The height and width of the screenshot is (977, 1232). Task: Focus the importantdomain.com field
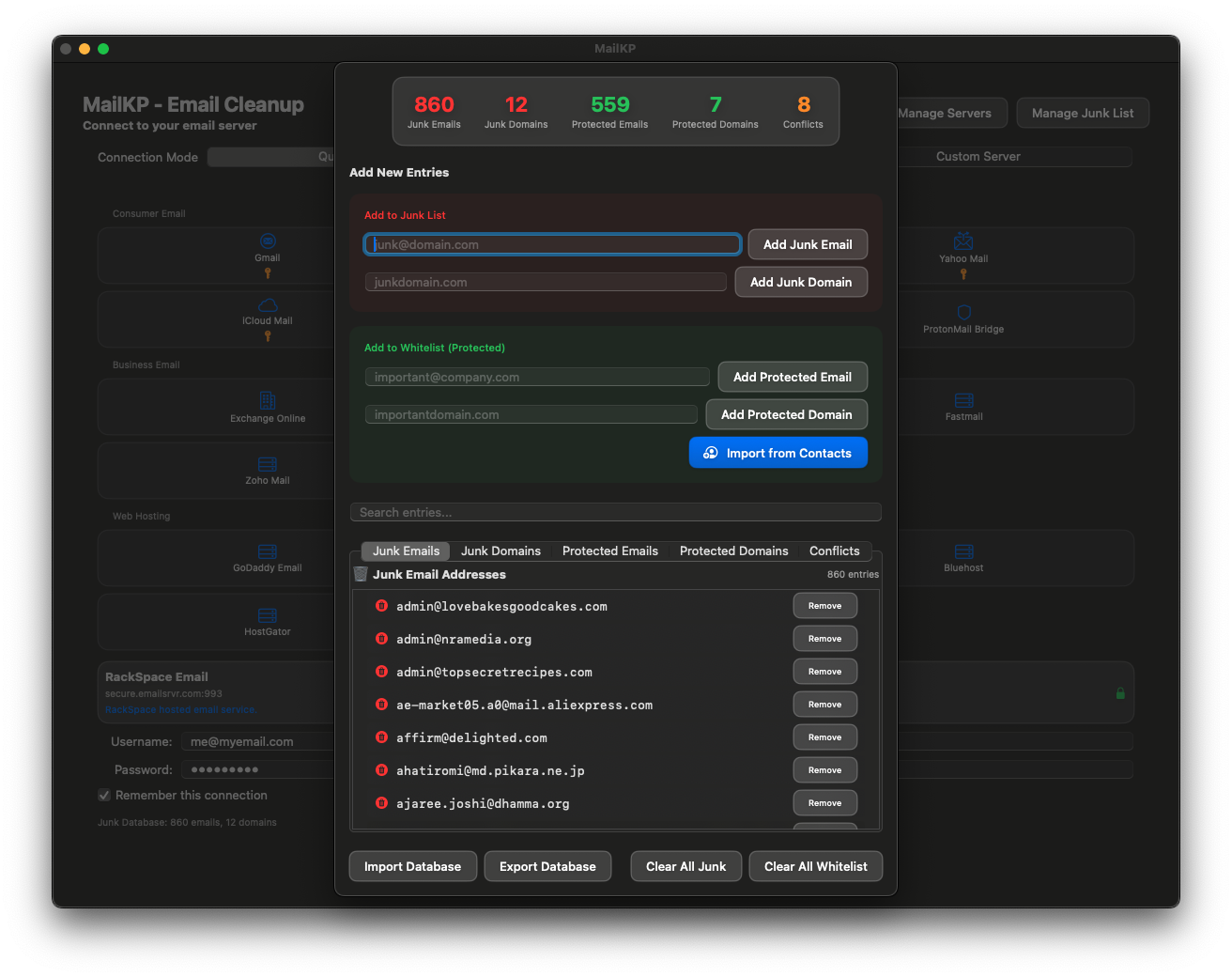531,414
